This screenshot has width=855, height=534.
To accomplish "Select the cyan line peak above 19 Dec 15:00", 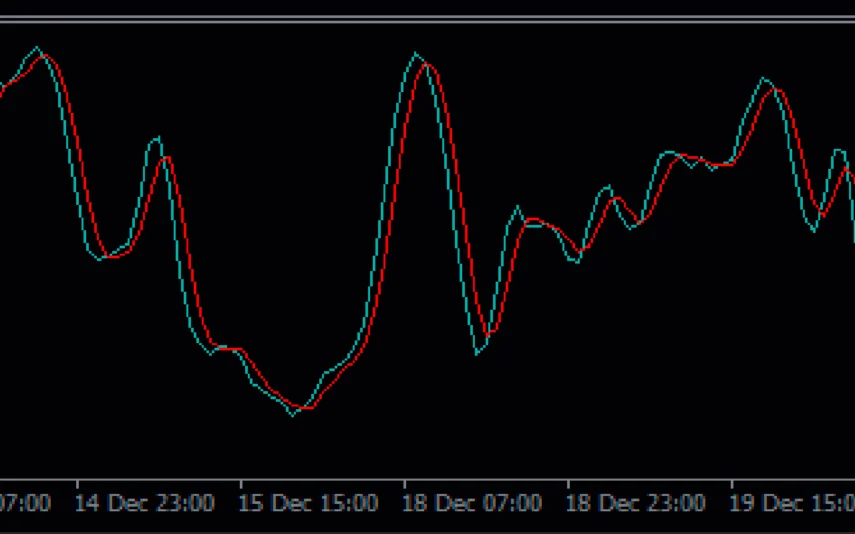I will (x=764, y=78).
